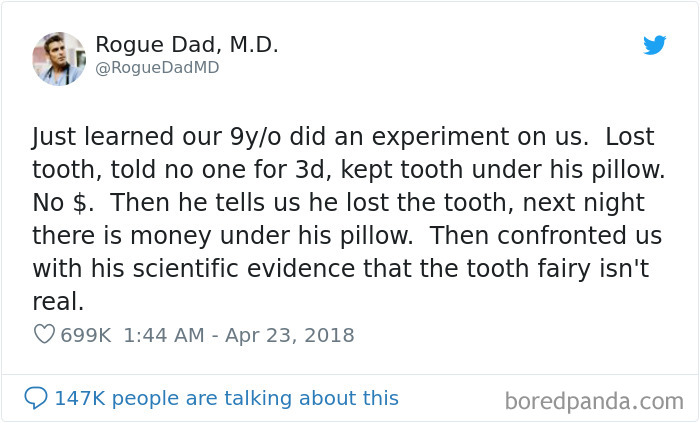This screenshot has width=700, height=423.
Task: Open Rogue Dad's profile picture
Action: [59, 58]
